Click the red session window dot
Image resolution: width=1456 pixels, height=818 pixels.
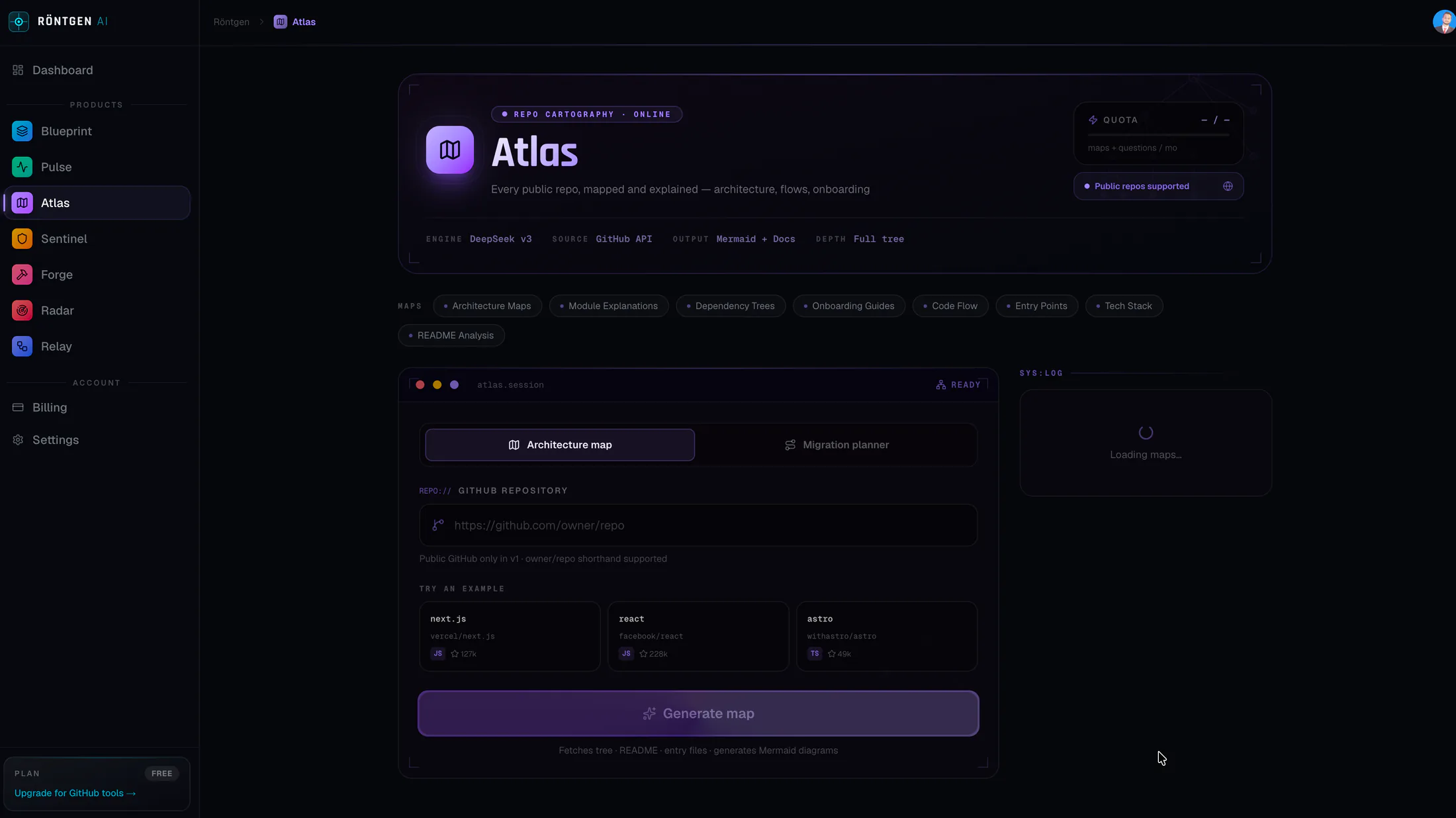pyautogui.click(x=420, y=385)
